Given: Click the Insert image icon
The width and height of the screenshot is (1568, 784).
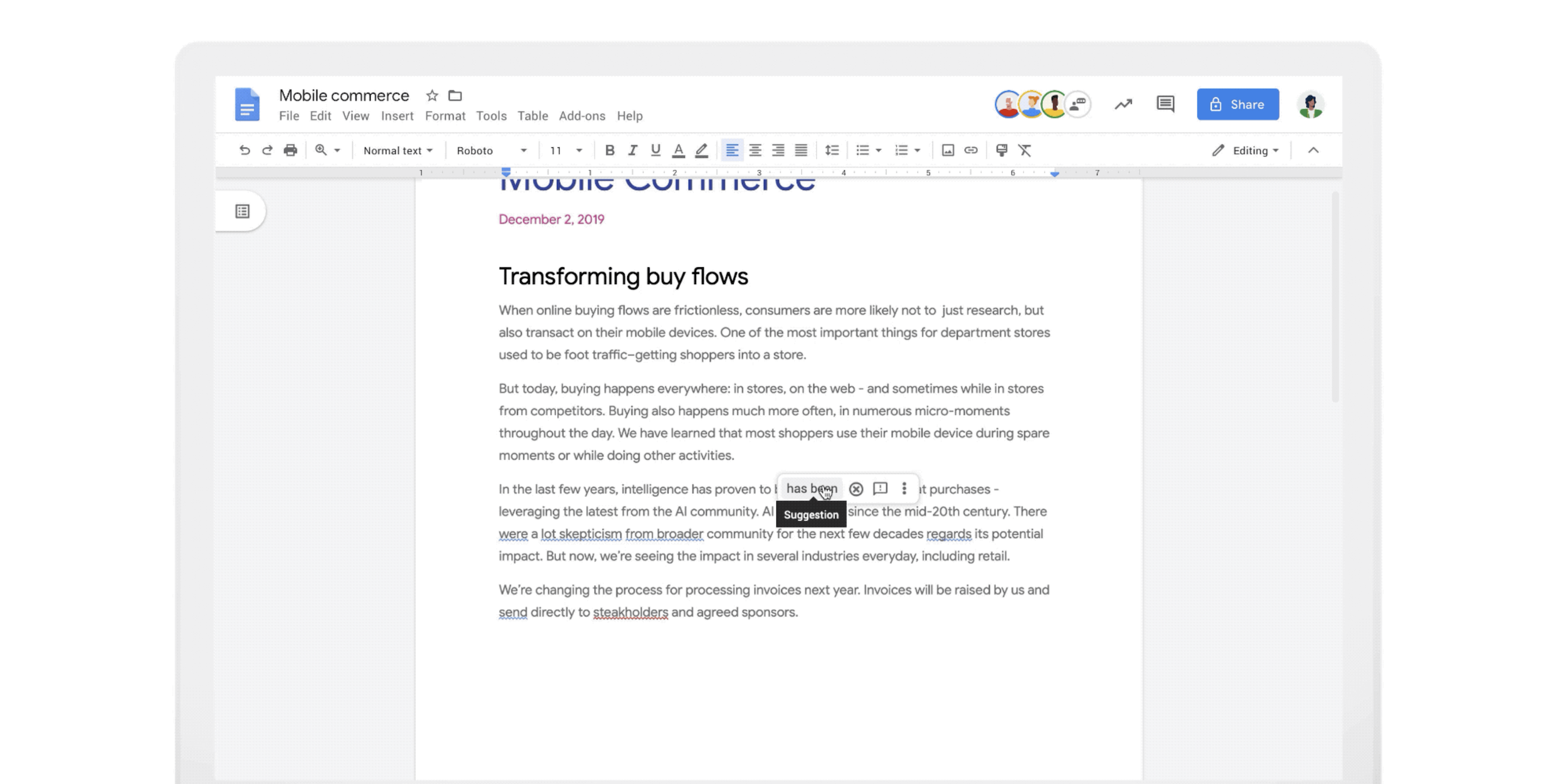Looking at the screenshot, I should click(946, 150).
